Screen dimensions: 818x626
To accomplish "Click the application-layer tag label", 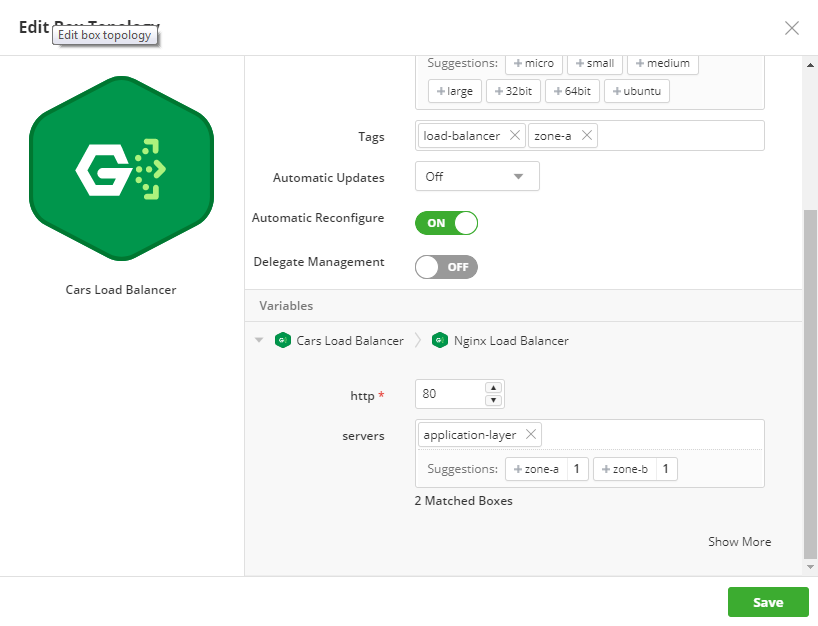I will point(470,435).
